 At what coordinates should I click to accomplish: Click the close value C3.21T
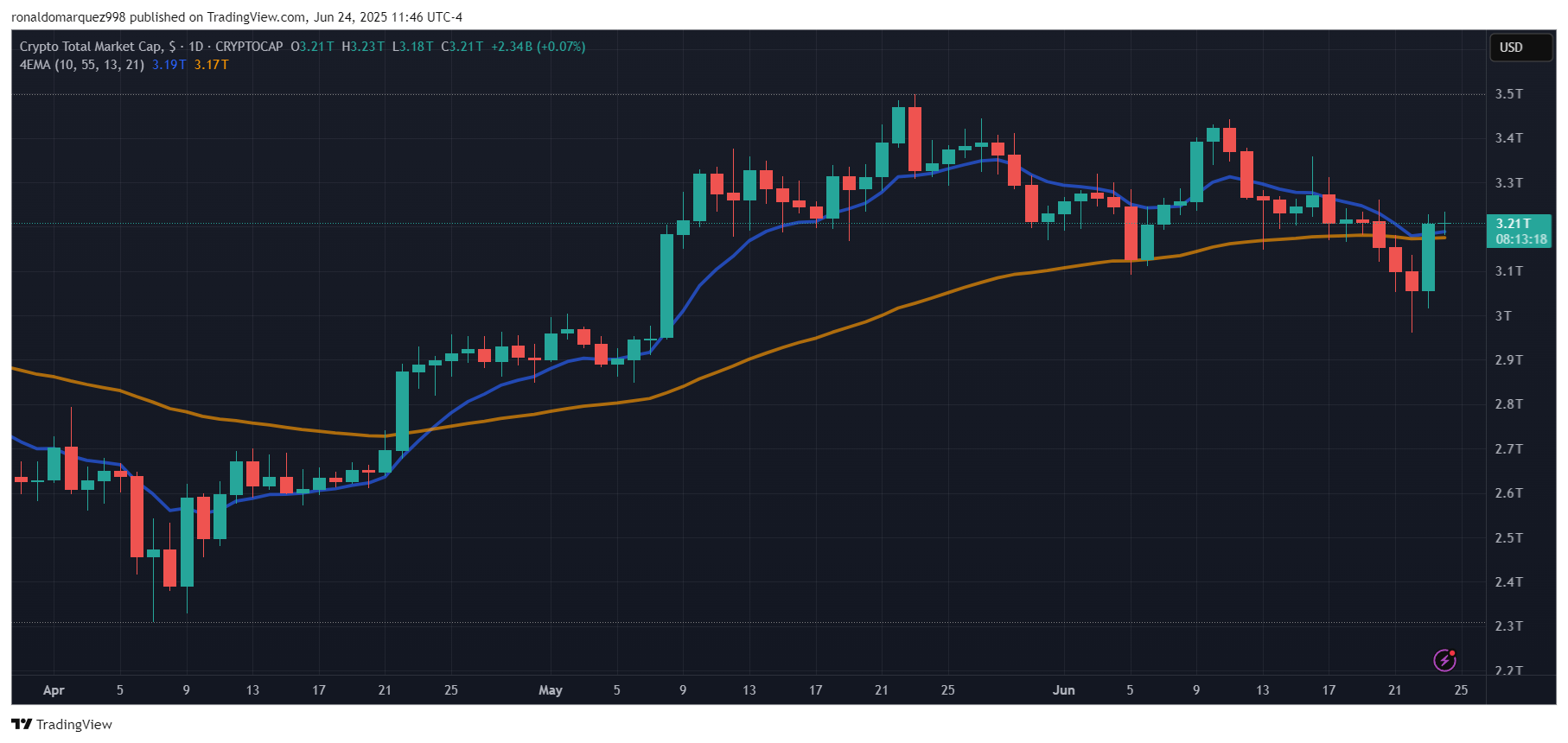tap(462, 47)
